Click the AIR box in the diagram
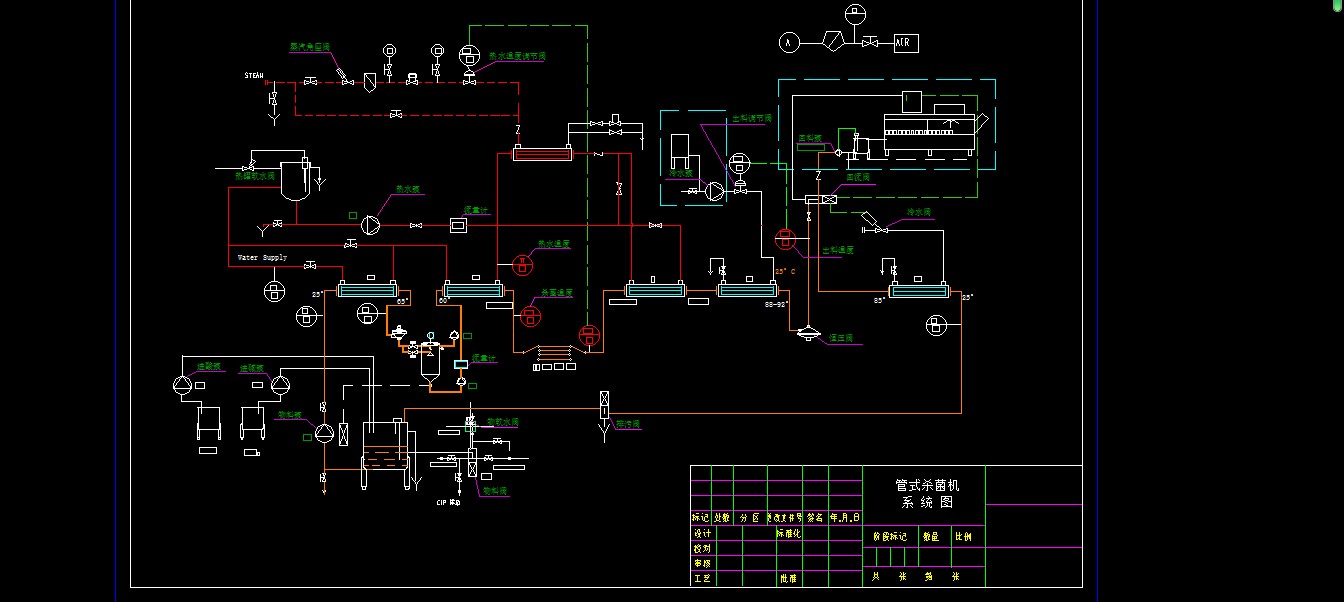Viewport: 1344px width, 602px height. coord(906,43)
